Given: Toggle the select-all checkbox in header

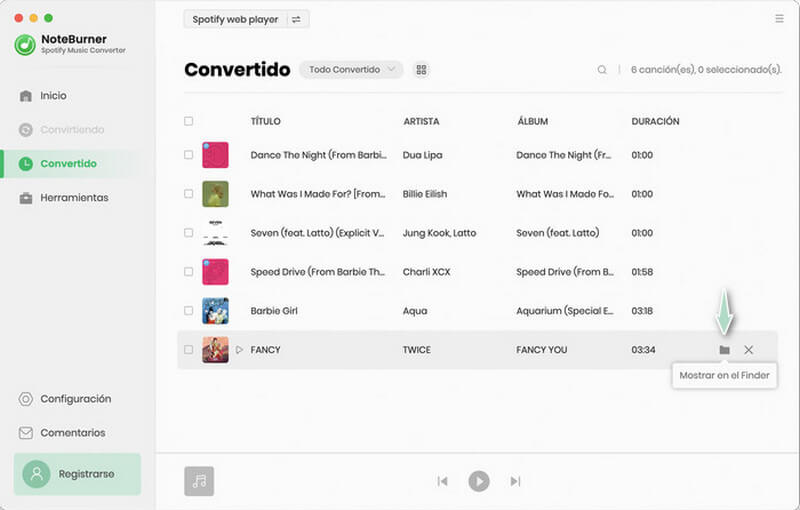Looking at the screenshot, I should 188,121.
